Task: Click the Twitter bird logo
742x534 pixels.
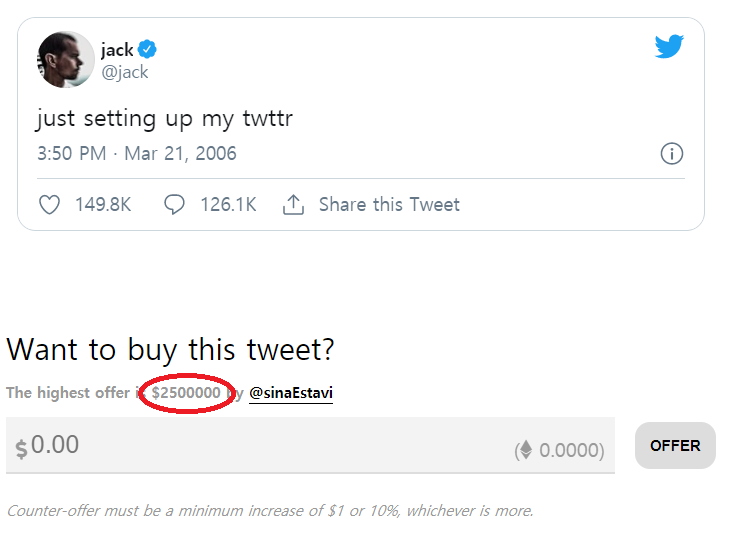Action: (x=669, y=46)
